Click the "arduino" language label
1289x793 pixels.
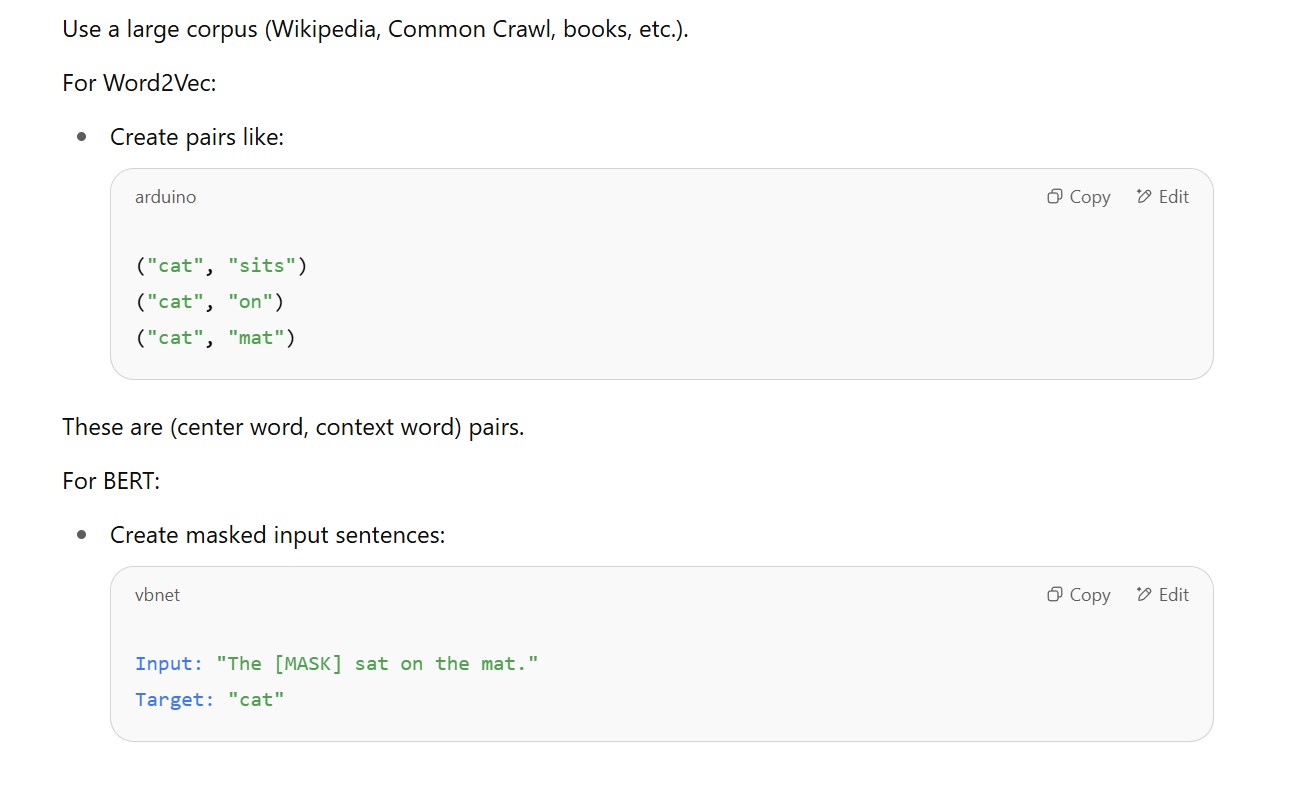(x=165, y=197)
